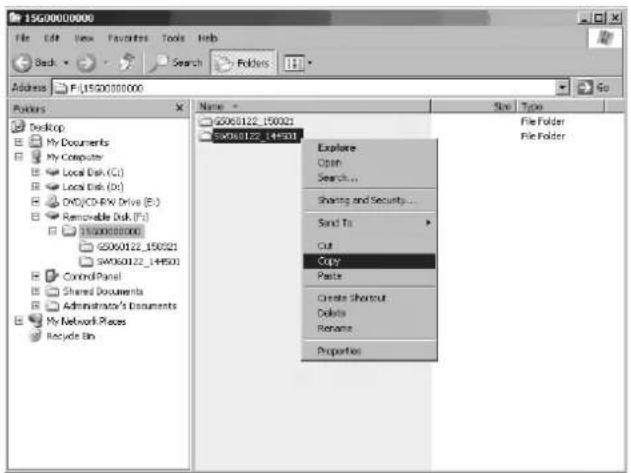Open the Views icon button
631x473 pixels.
[x=294, y=63]
